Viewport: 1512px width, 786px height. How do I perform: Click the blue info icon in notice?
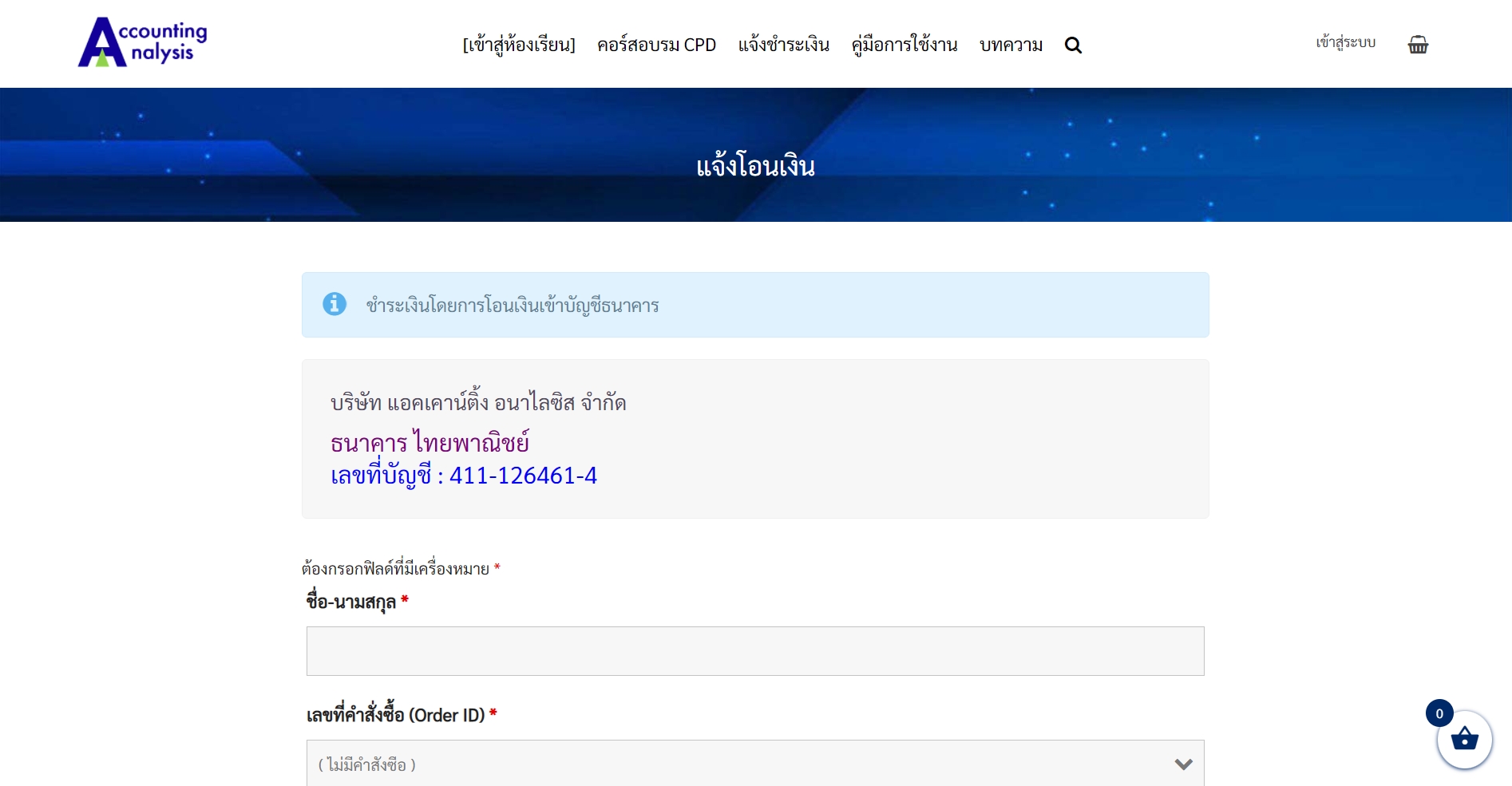(334, 304)
